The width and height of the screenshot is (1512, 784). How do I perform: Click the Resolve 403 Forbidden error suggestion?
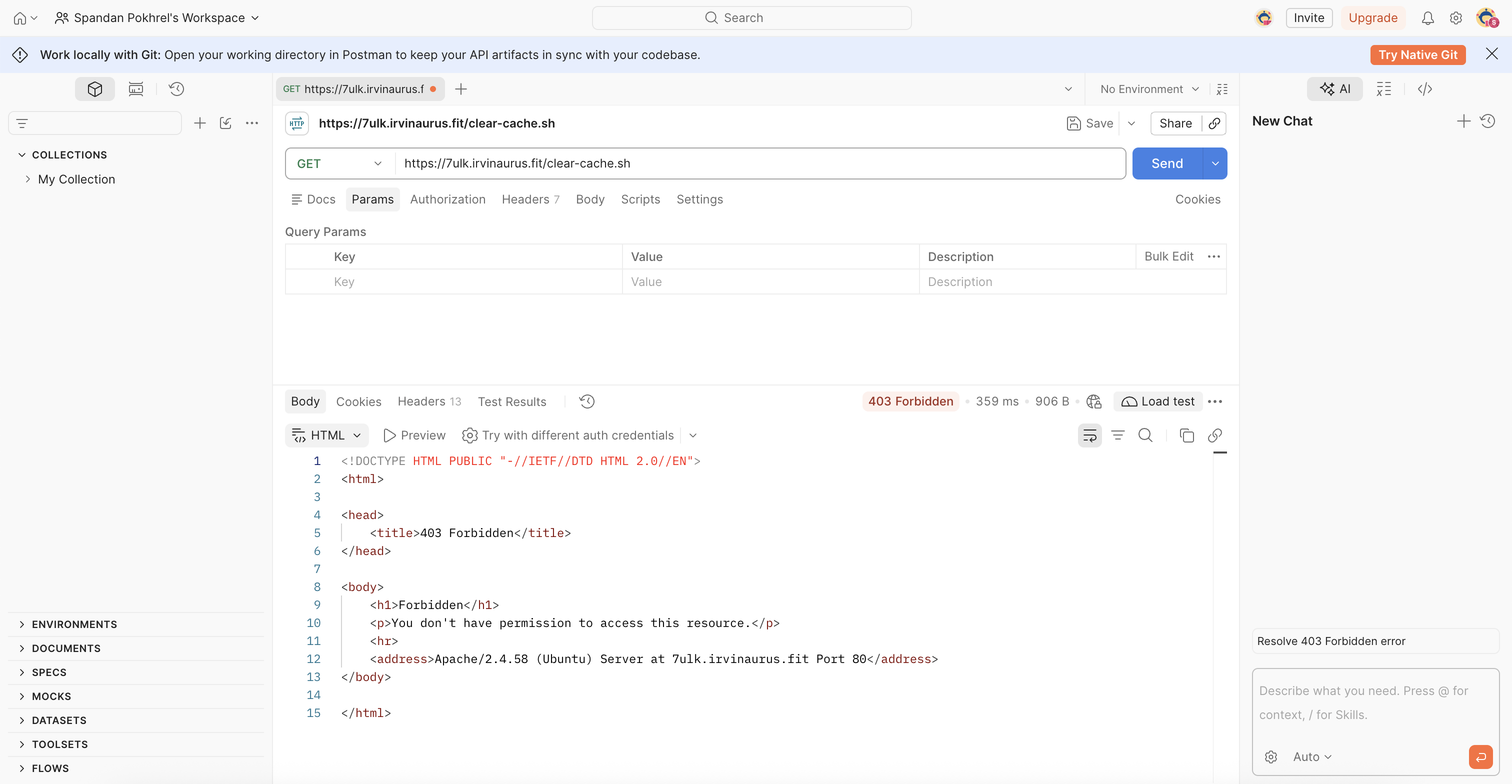1374,641
